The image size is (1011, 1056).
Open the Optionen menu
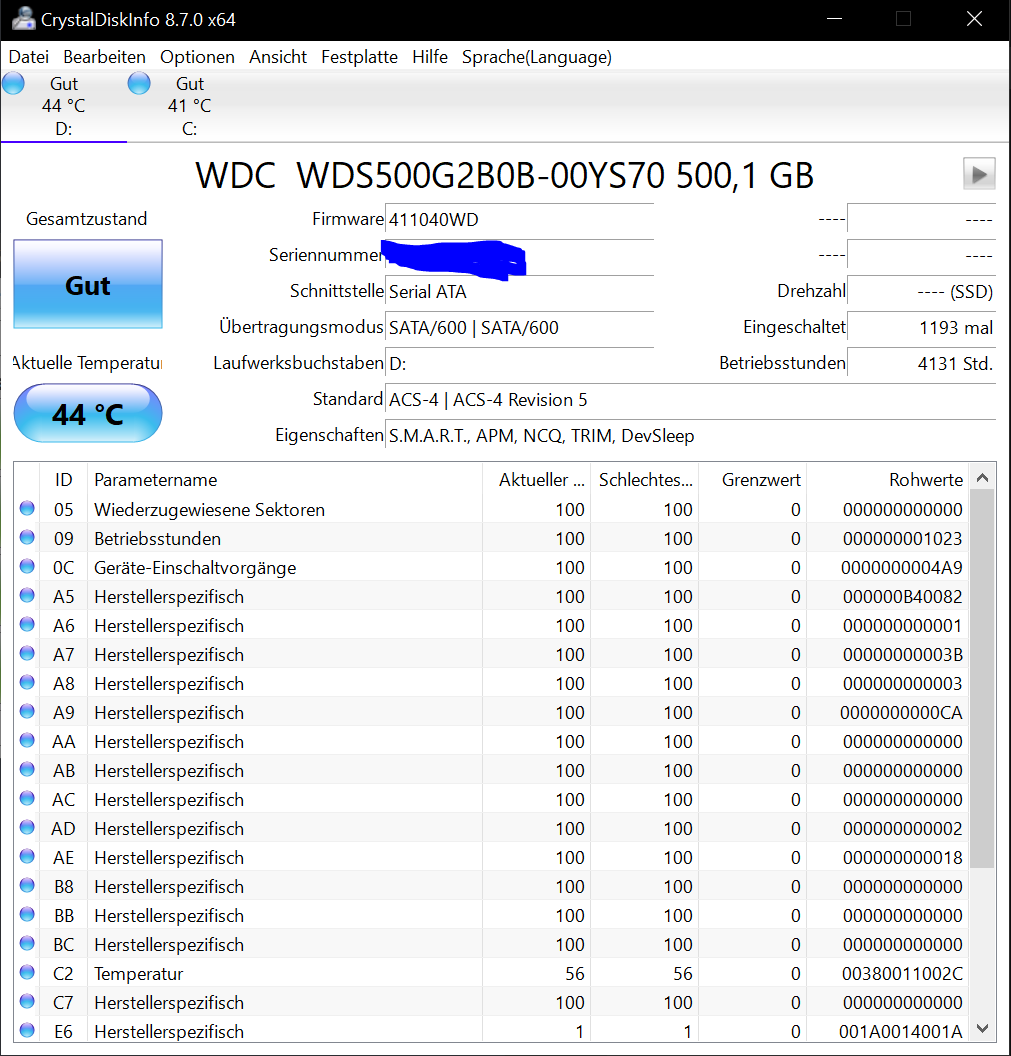[197, 57]
